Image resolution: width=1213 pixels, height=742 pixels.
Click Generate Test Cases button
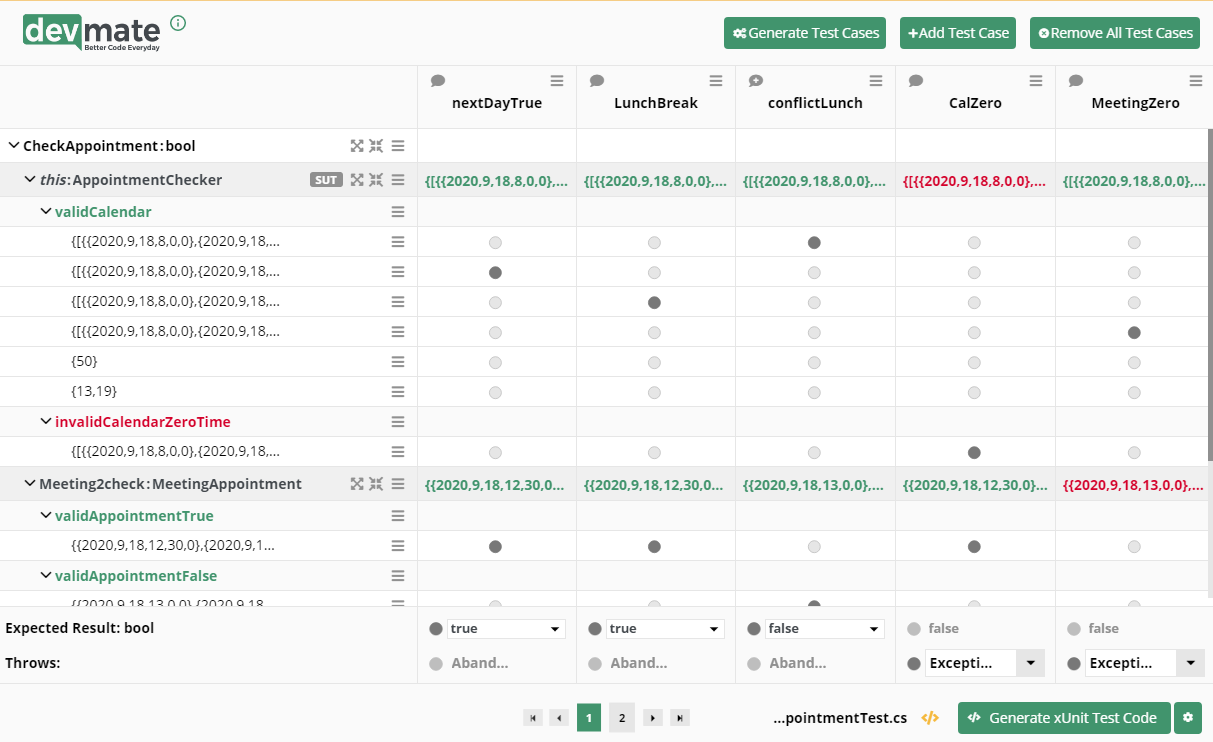pos(806,33)
